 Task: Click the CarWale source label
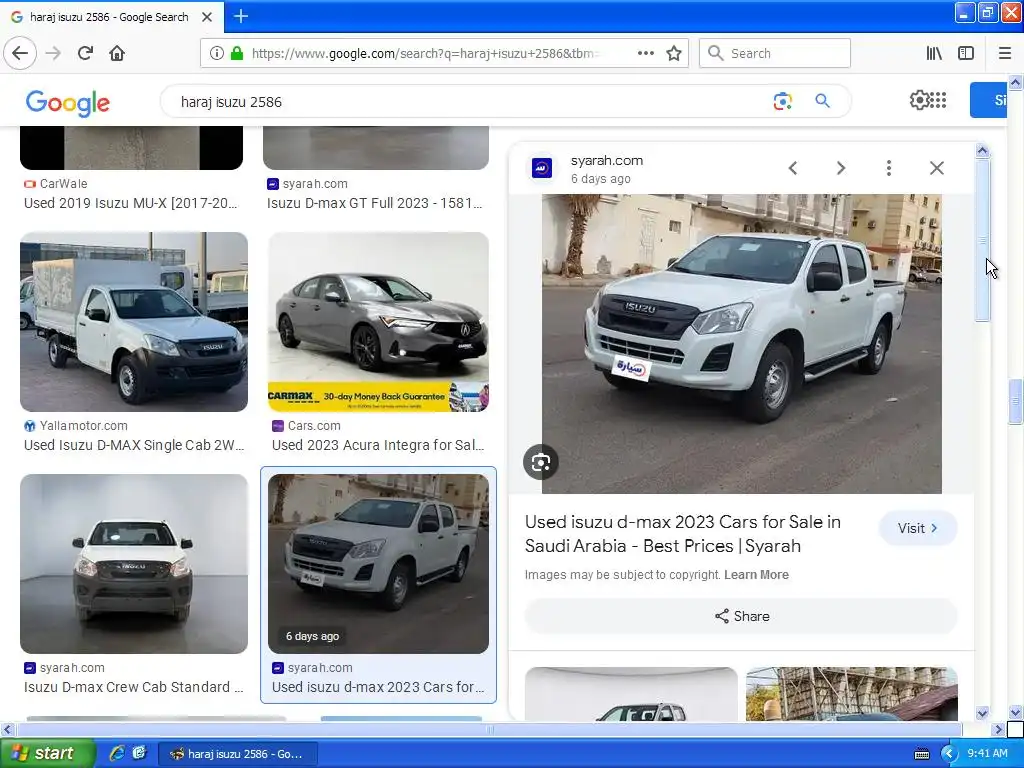[63, 184]
